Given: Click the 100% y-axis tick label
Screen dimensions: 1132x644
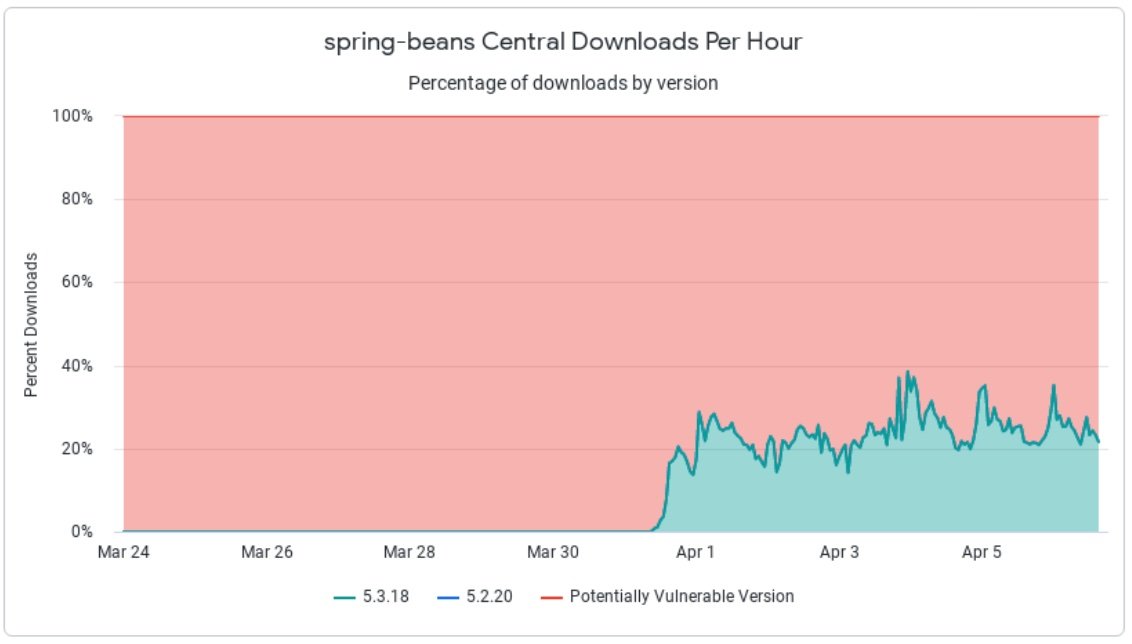Looking at the screenshot, I should coord(73,116).
